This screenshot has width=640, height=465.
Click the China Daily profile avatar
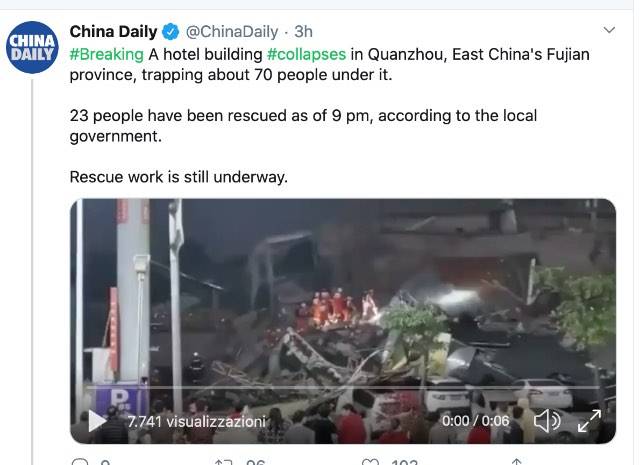(x=32, y=47)
